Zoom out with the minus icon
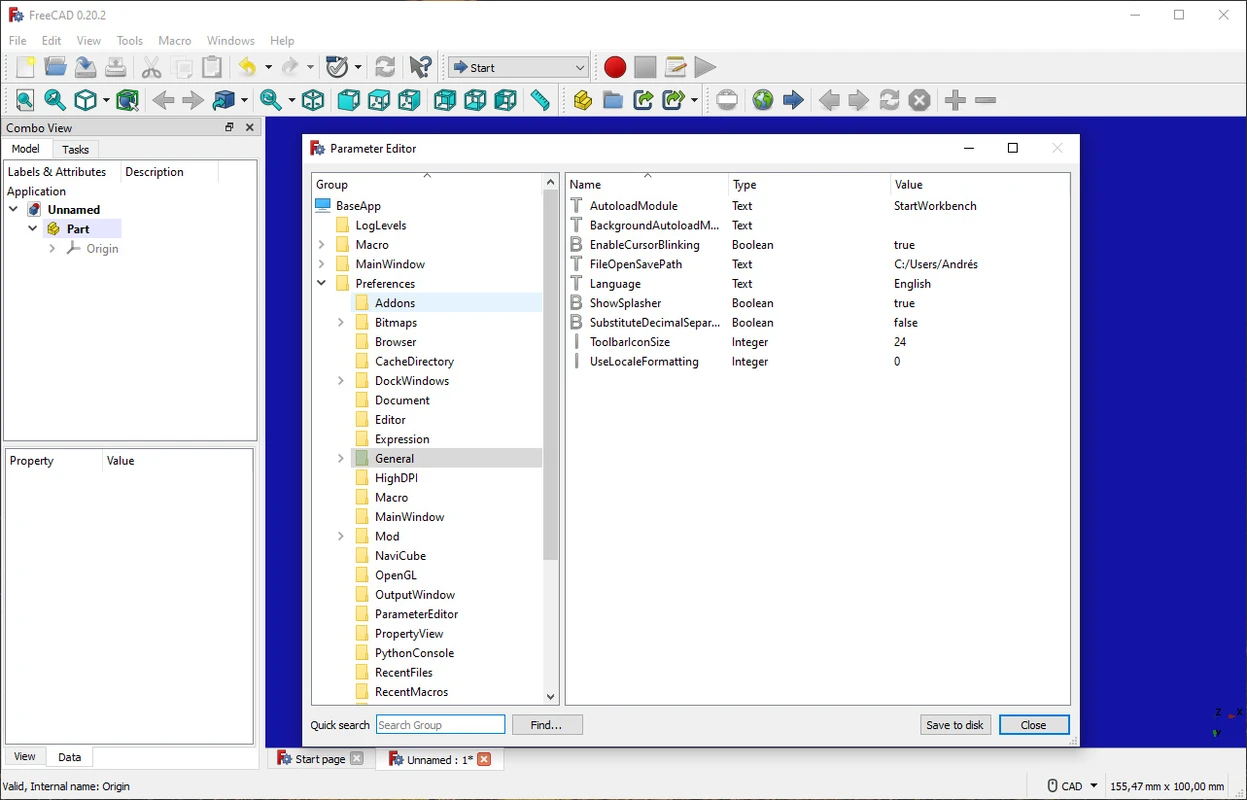Screen dimensions: 1247x800 pos(985,100)
